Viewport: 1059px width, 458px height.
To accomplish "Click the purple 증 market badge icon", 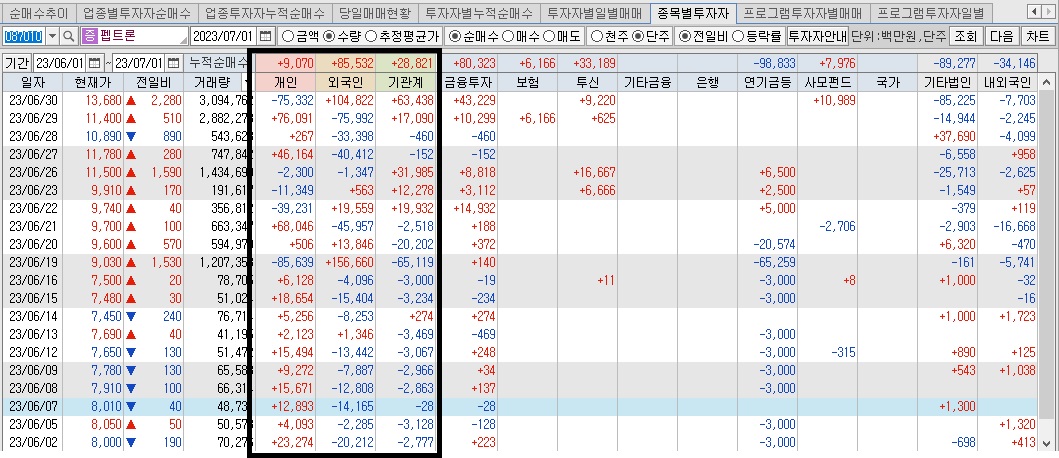I will [88, 36].
